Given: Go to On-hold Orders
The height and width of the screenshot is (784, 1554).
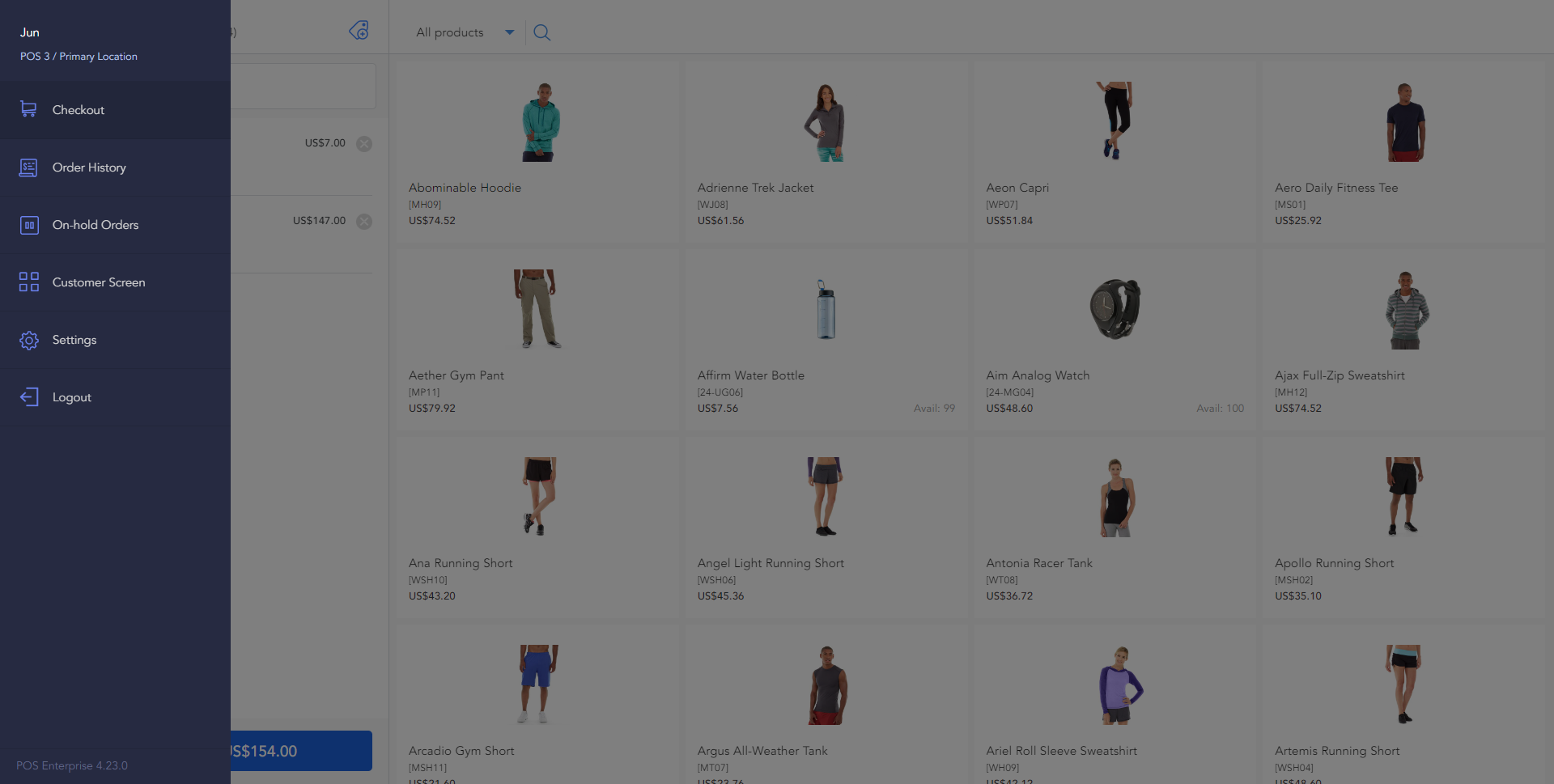Looking at the screenshot, I should tap(115, 225).
